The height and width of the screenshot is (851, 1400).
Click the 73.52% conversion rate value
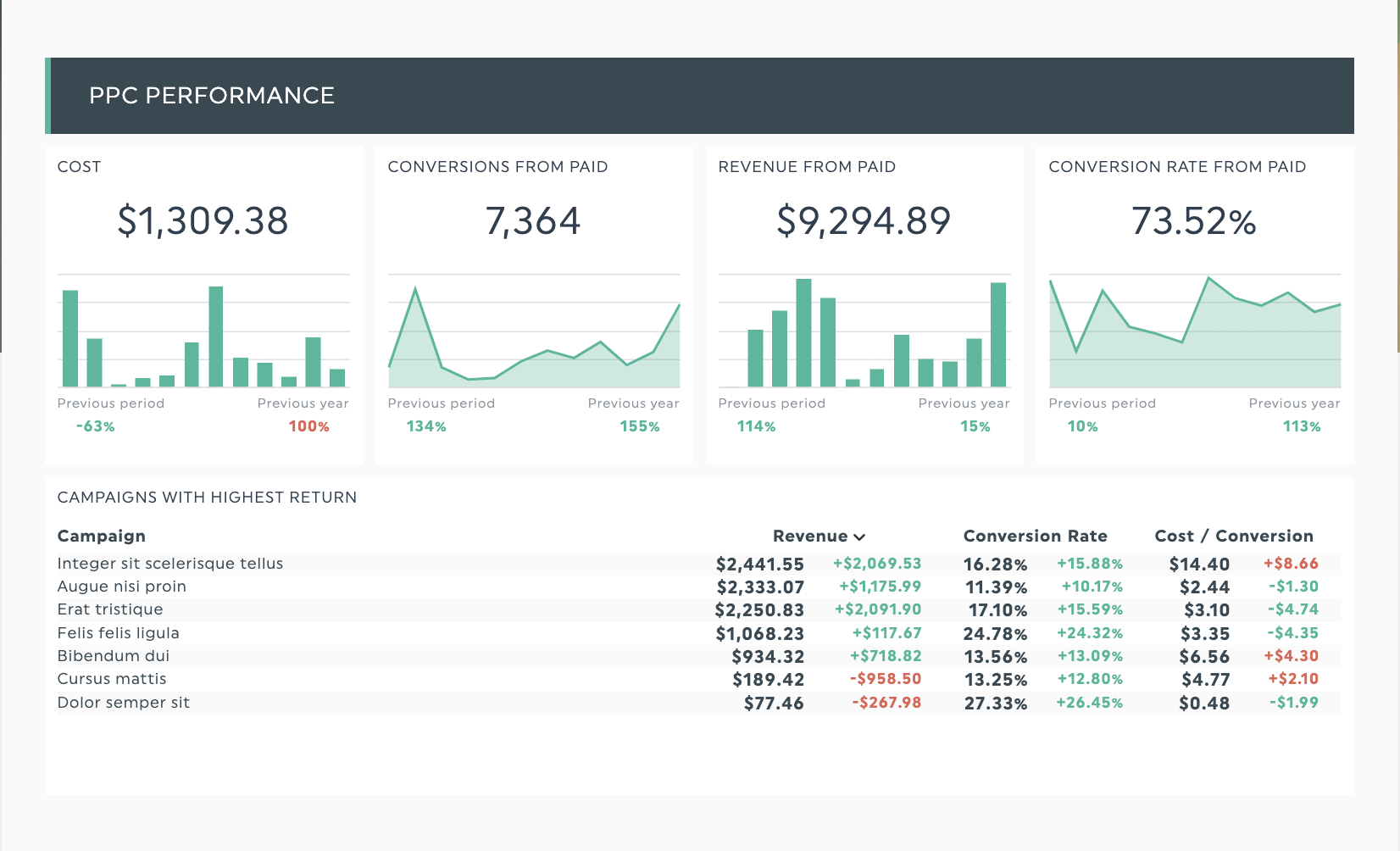(1194, 221)
